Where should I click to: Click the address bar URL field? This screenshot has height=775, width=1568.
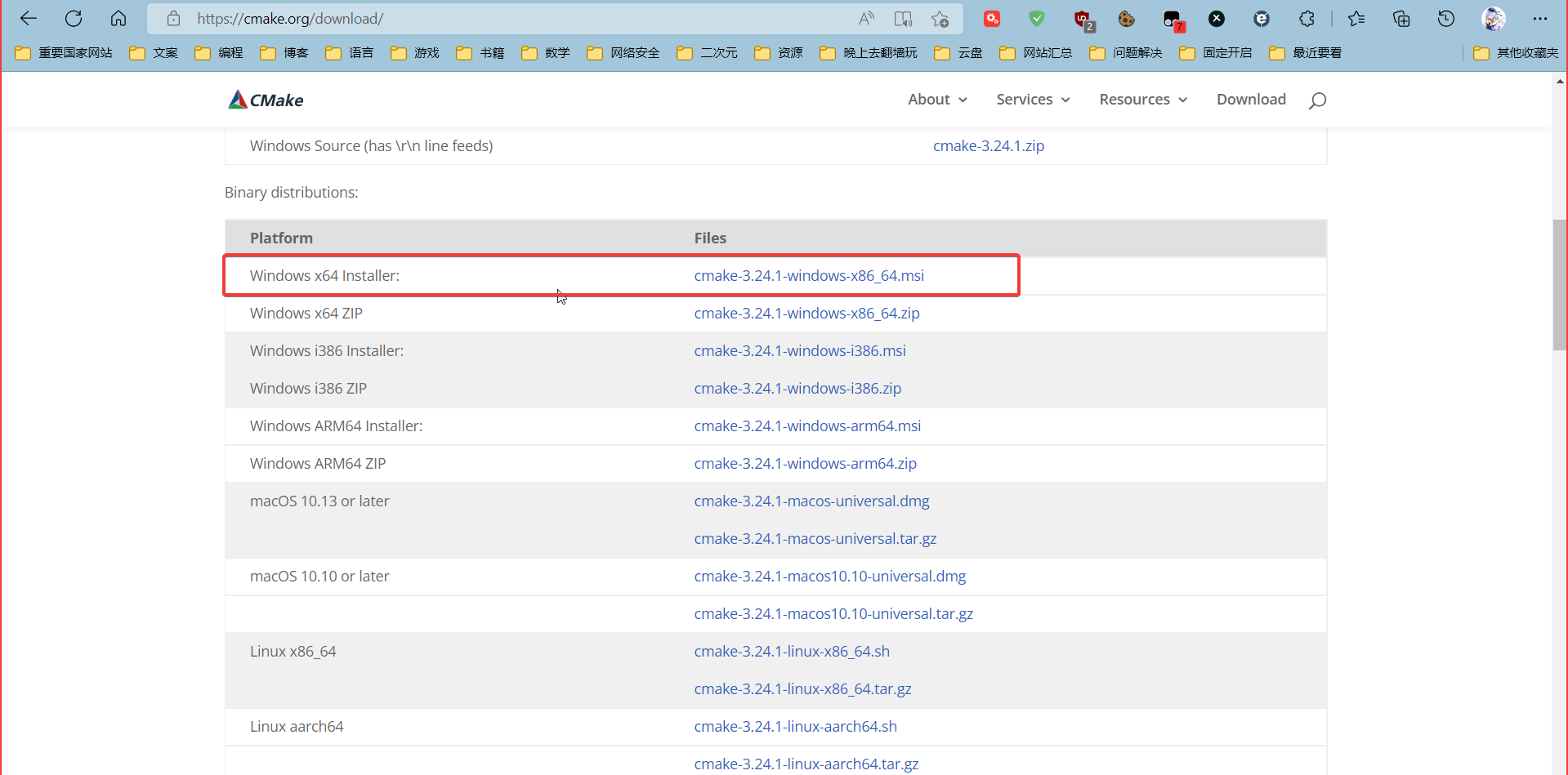tap(523, 18)
